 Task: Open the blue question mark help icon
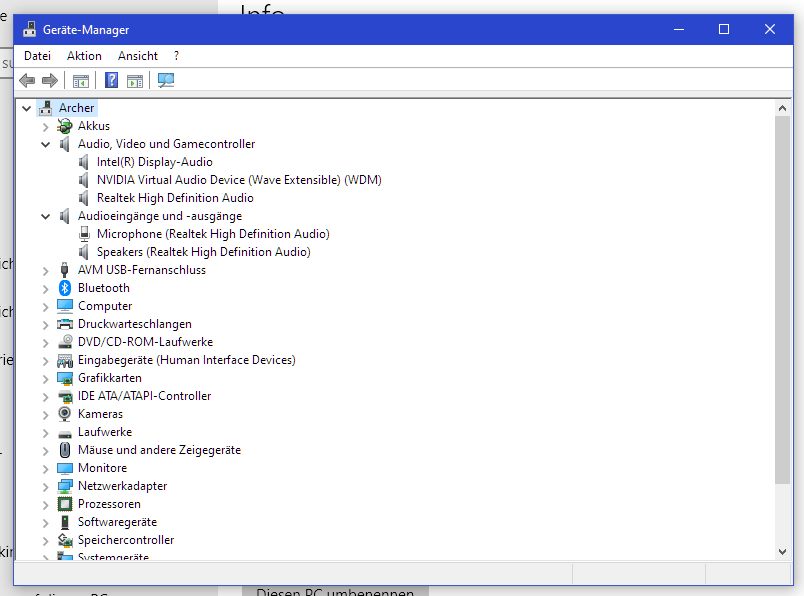tap(111, 80)
